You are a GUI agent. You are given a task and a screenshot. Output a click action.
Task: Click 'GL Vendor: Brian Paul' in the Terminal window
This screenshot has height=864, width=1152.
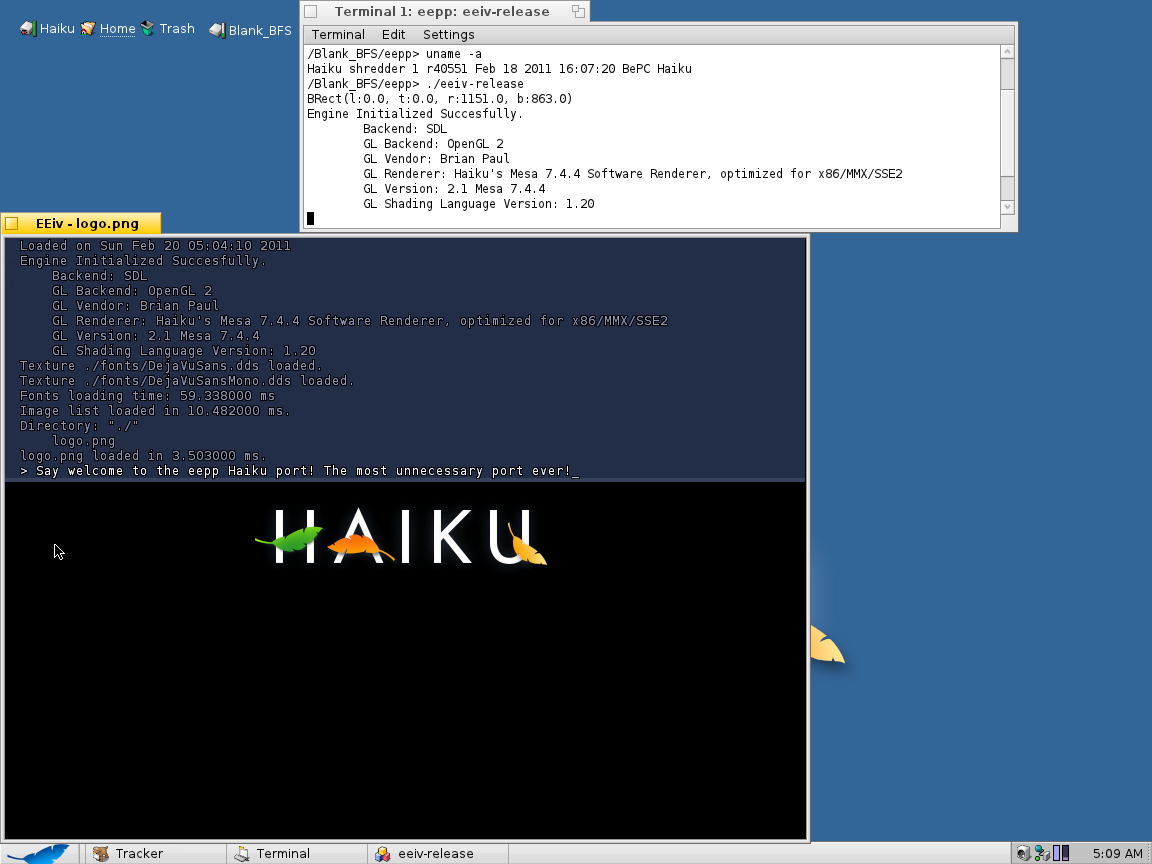[x=436, y=159]
